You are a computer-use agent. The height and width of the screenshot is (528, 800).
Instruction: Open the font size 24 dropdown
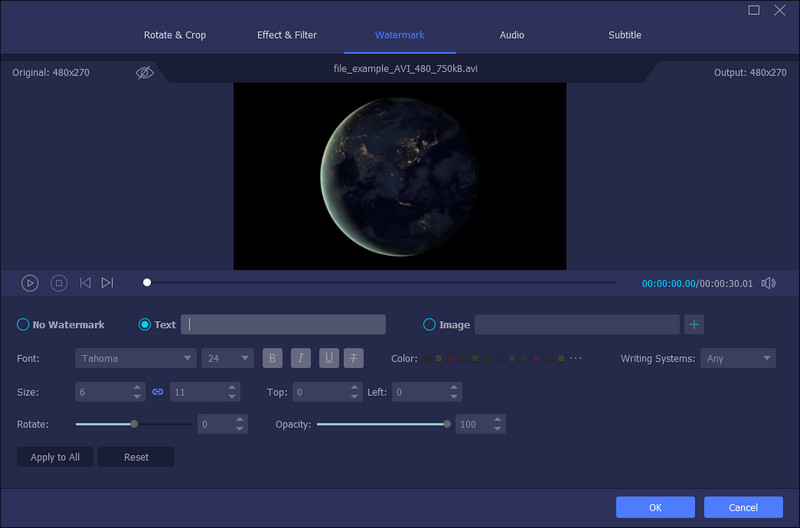[228, 358]
